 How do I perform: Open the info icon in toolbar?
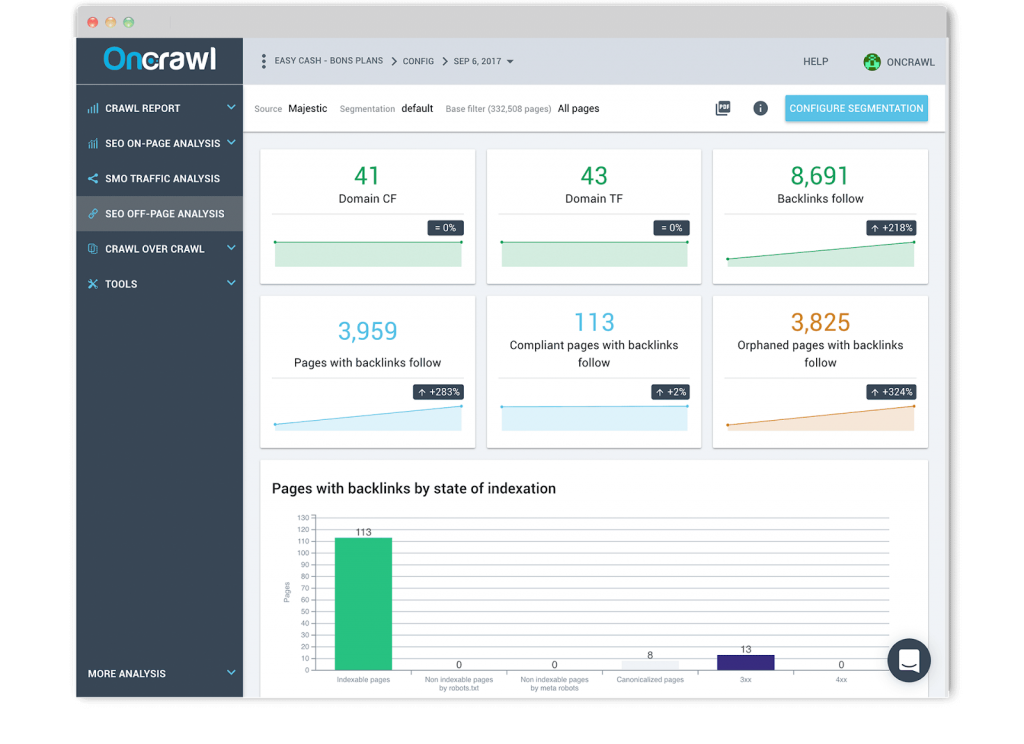click(x=760, y=108)
